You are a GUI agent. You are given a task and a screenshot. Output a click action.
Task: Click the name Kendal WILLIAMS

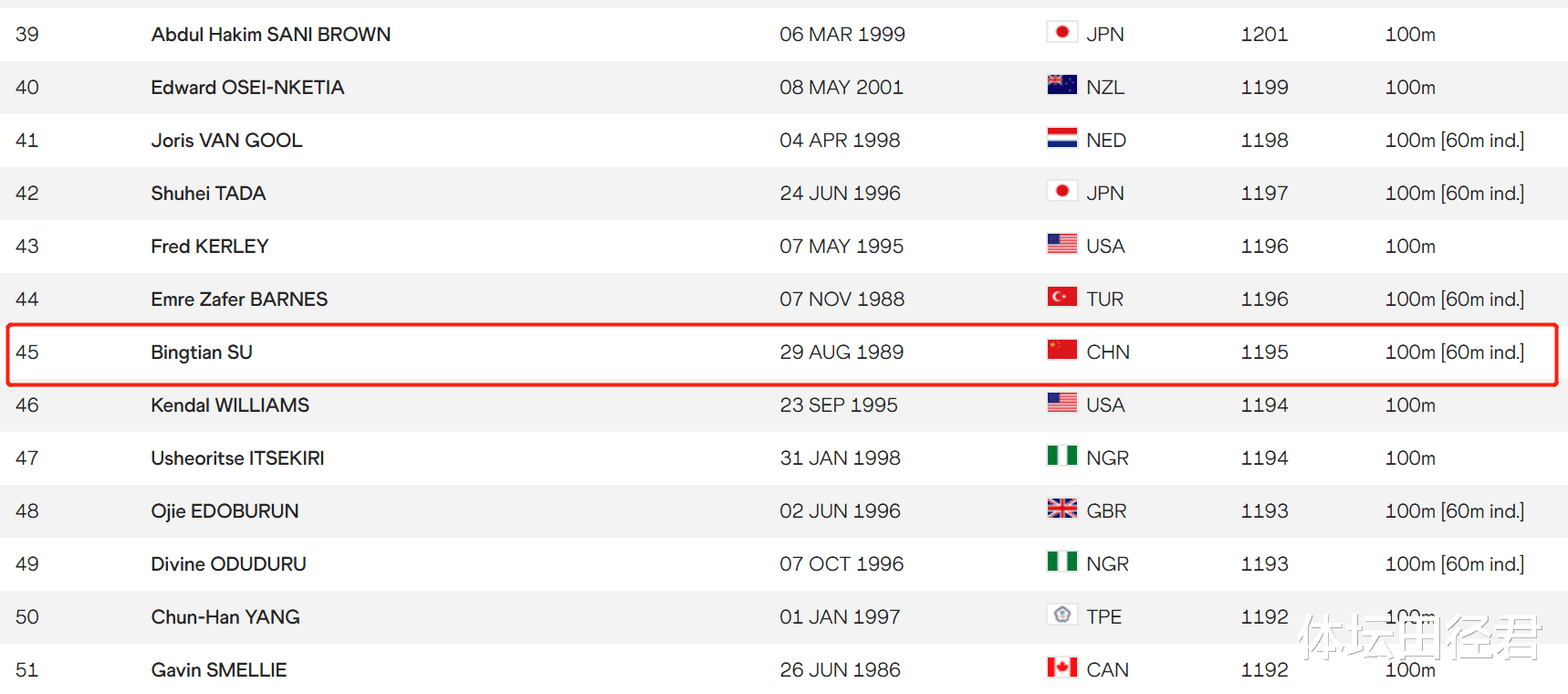(x=230, y=405)
